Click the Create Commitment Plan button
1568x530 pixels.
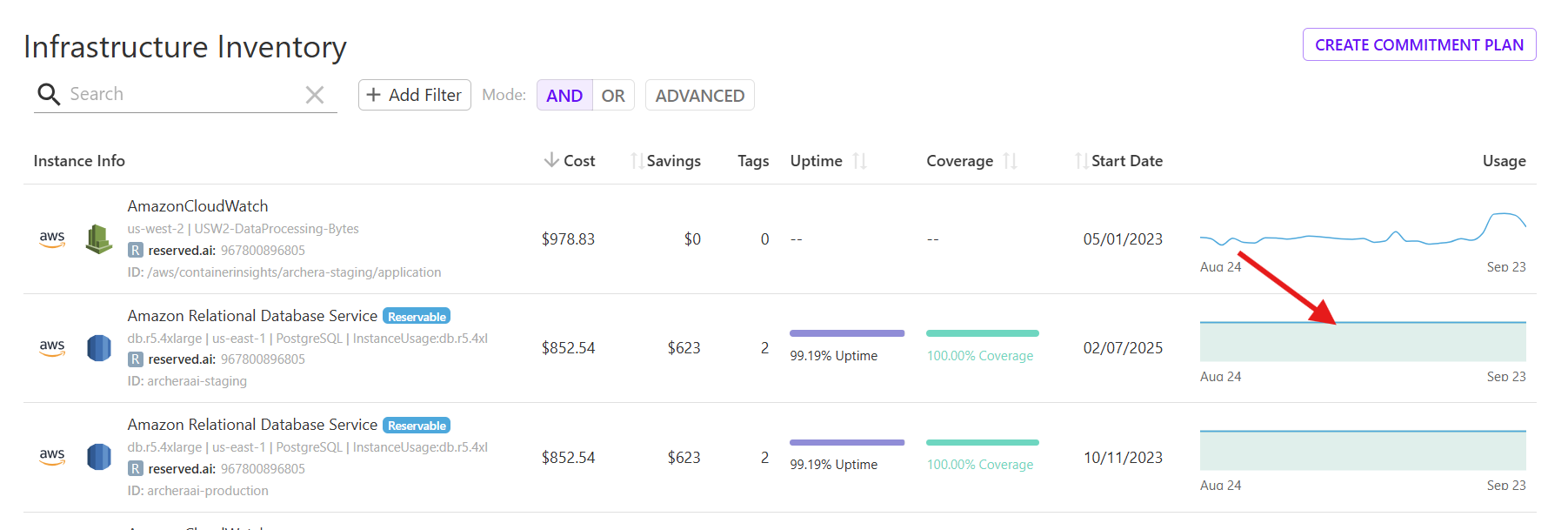(1418, 45)
